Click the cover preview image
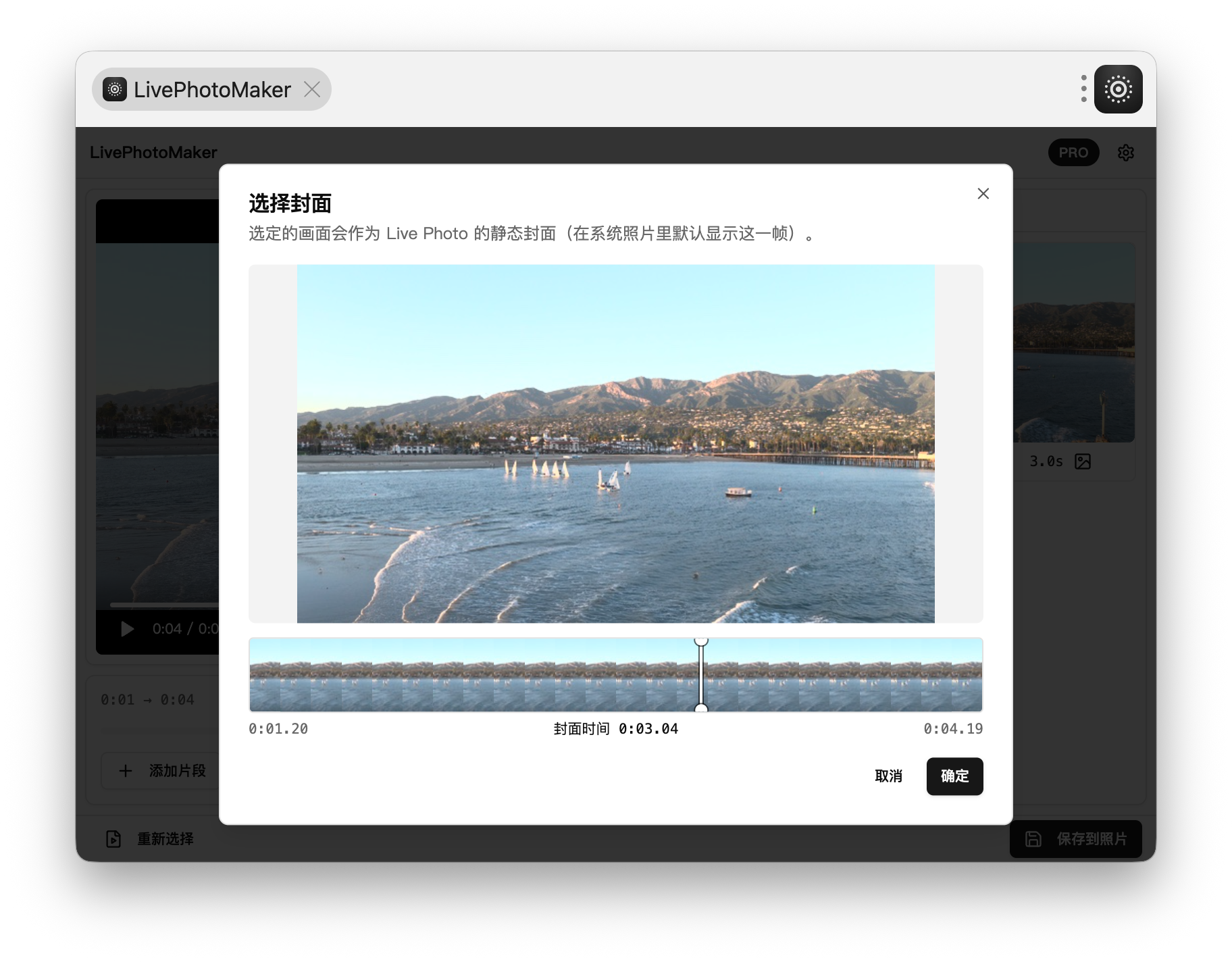The width and height of the screenshot is (1232, 962). pos(616,444)
